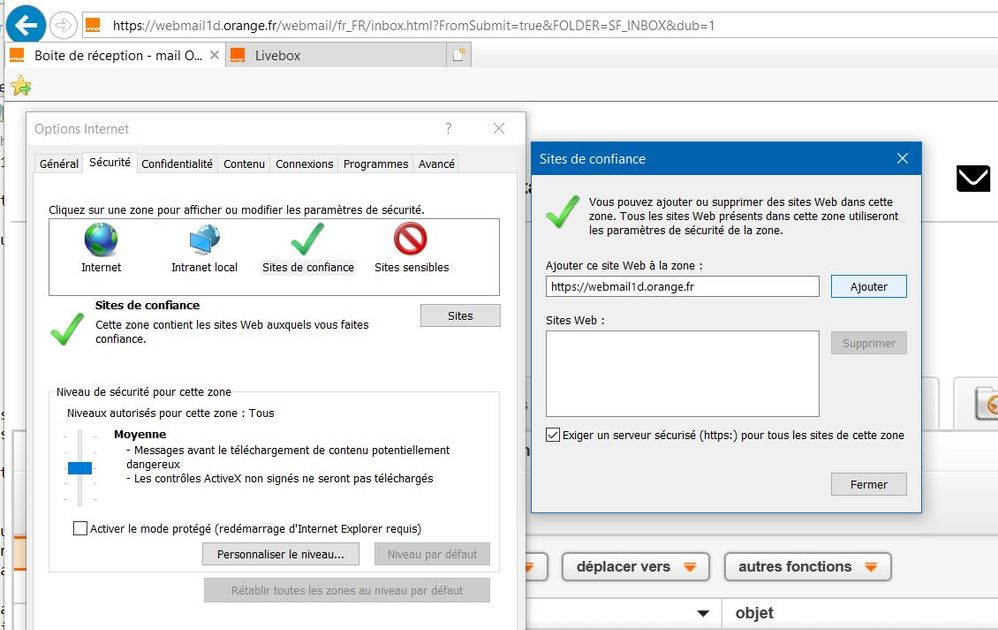Viewport: 998px width, 630px height.
Task: Expand the autres fonctions dropdown
Action: coord(807,567)
